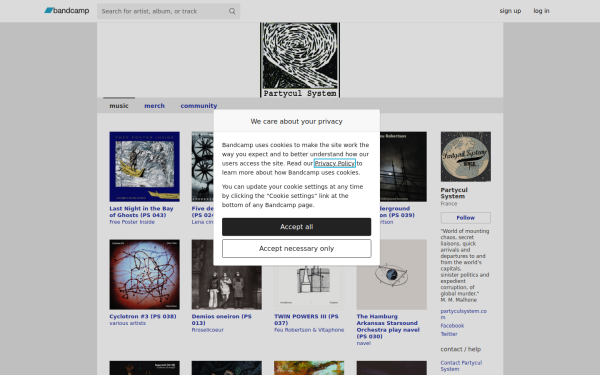Open the Facebook link
This screenshot has width=600, height=375.
coord(452,326)
